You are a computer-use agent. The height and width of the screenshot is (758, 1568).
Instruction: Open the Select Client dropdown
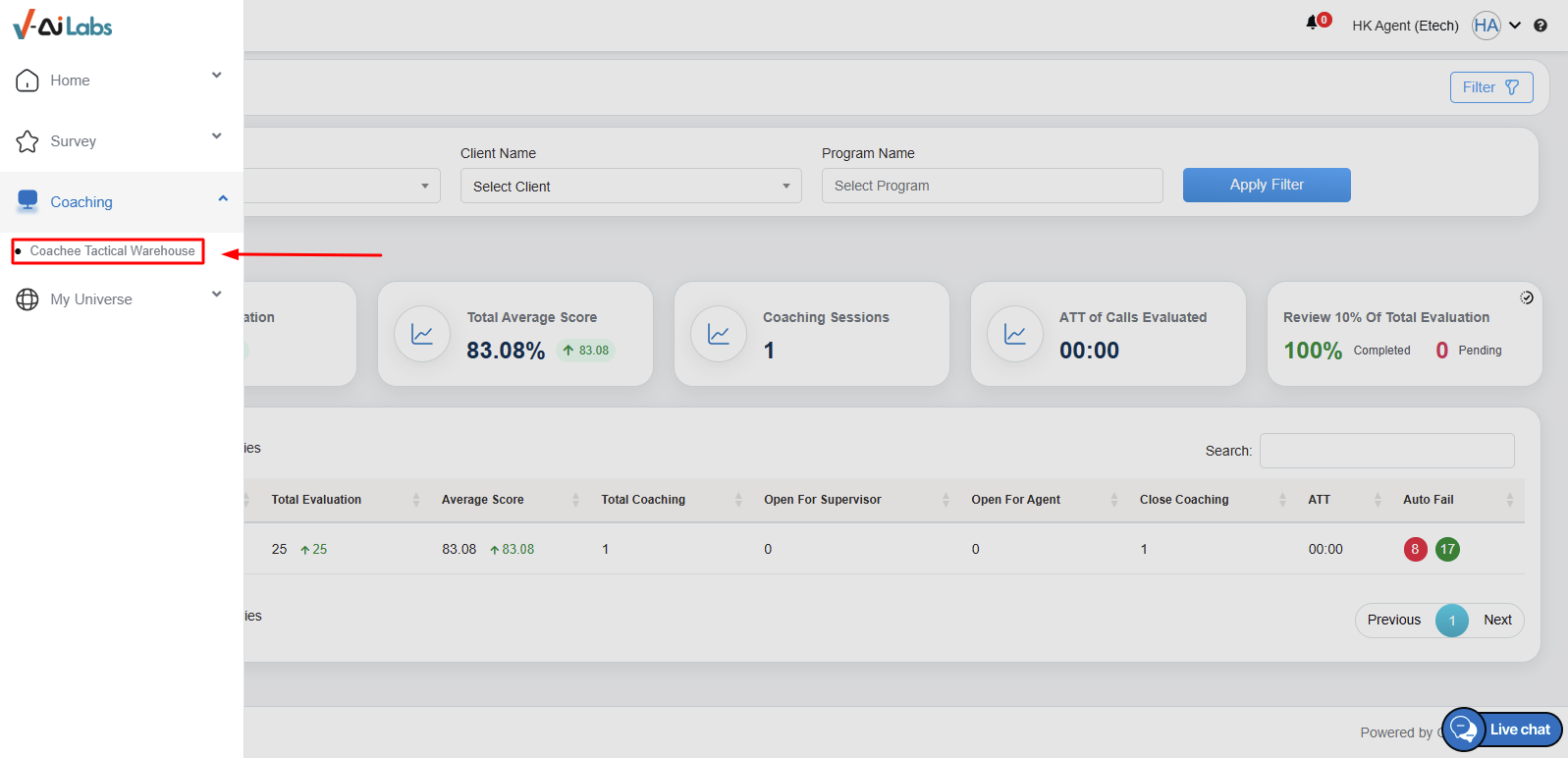coord(630,186)
